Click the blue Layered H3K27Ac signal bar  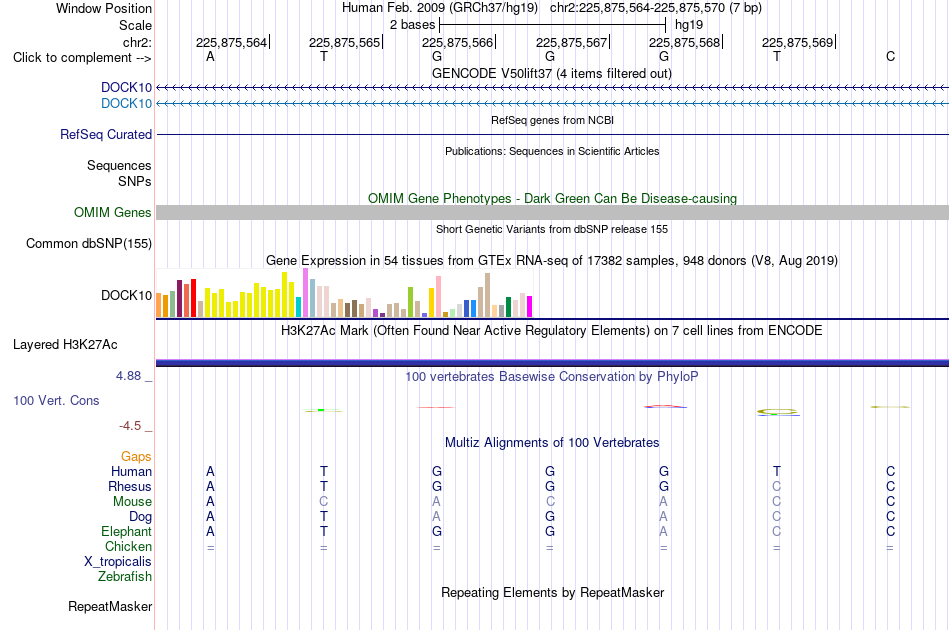[x=552, y=363]
